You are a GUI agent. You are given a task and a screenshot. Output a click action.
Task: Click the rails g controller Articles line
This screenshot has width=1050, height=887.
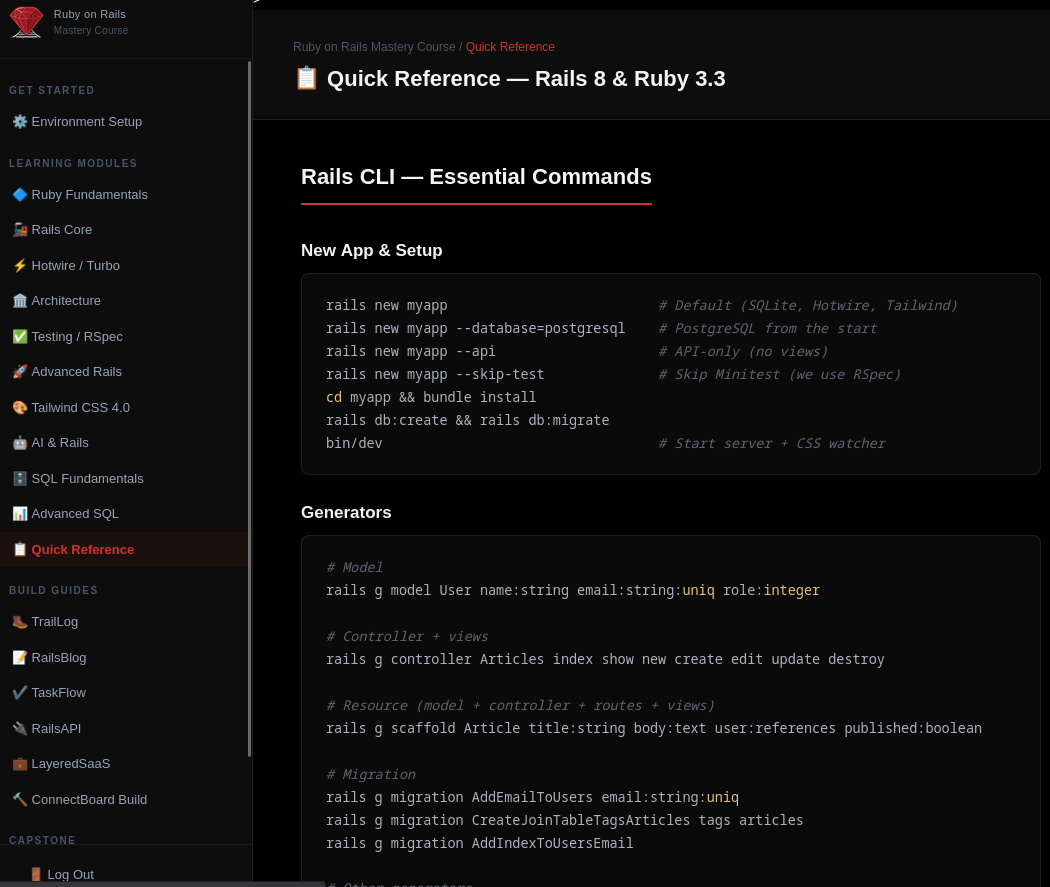pyautogui.click(x=605, y=659)
